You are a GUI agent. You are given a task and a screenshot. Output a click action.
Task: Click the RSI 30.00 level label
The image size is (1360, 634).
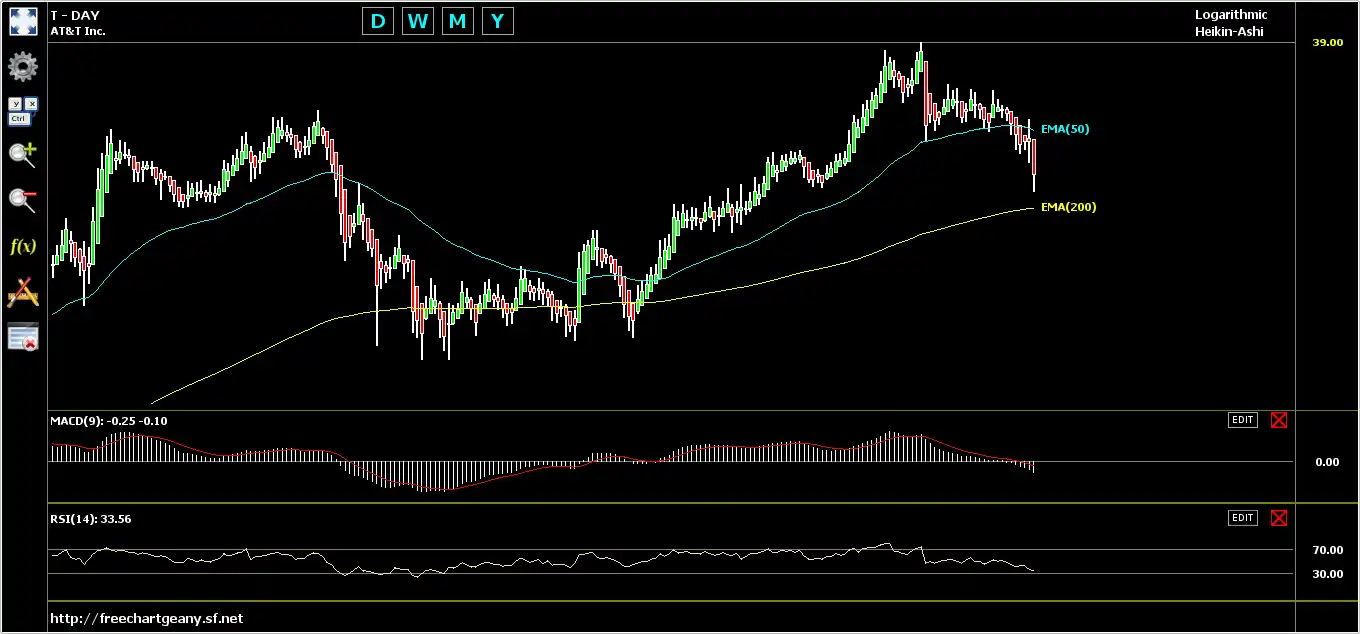coord(1327,574)
